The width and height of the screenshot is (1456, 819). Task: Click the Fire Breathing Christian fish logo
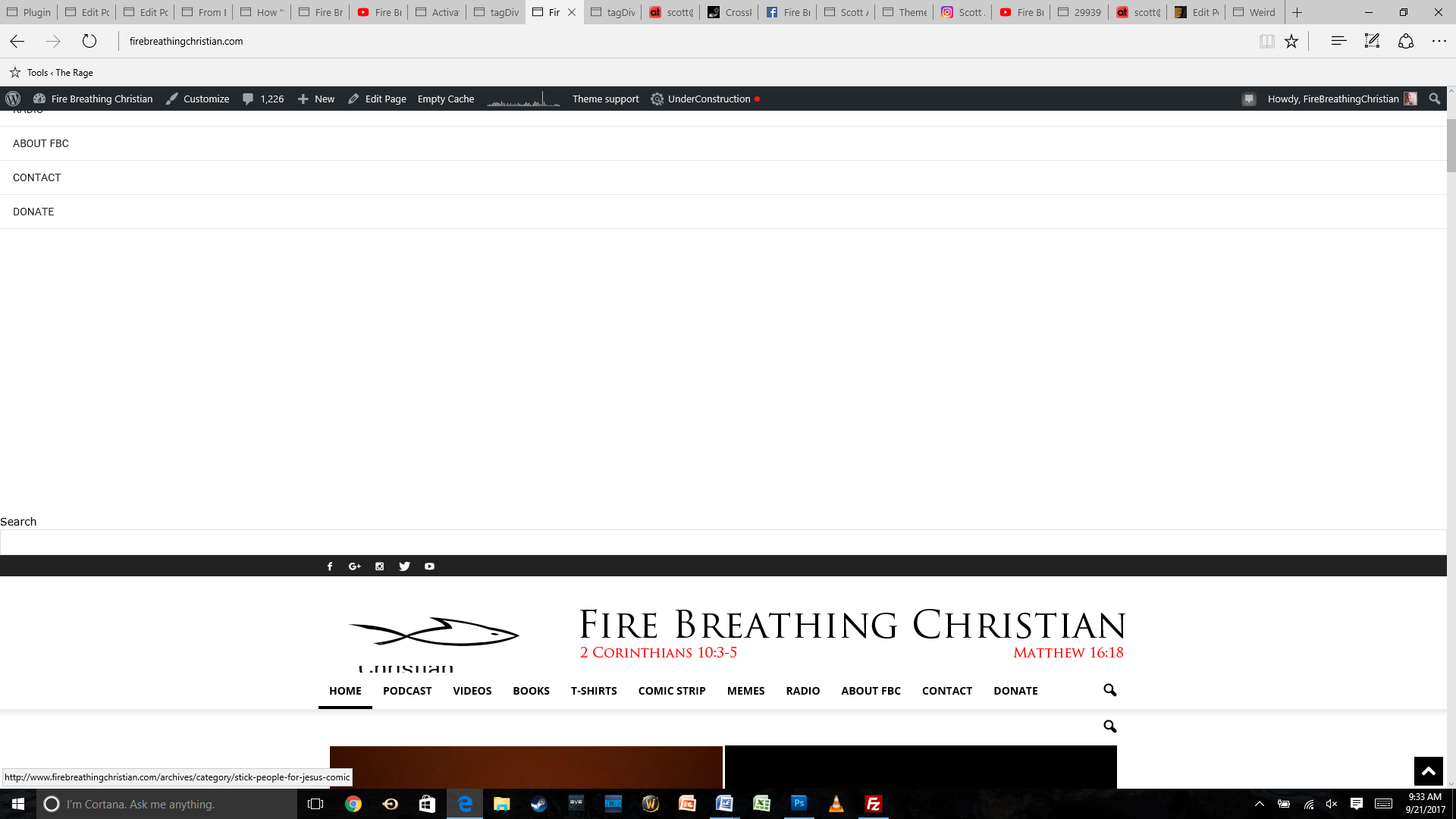pos(434,632)
